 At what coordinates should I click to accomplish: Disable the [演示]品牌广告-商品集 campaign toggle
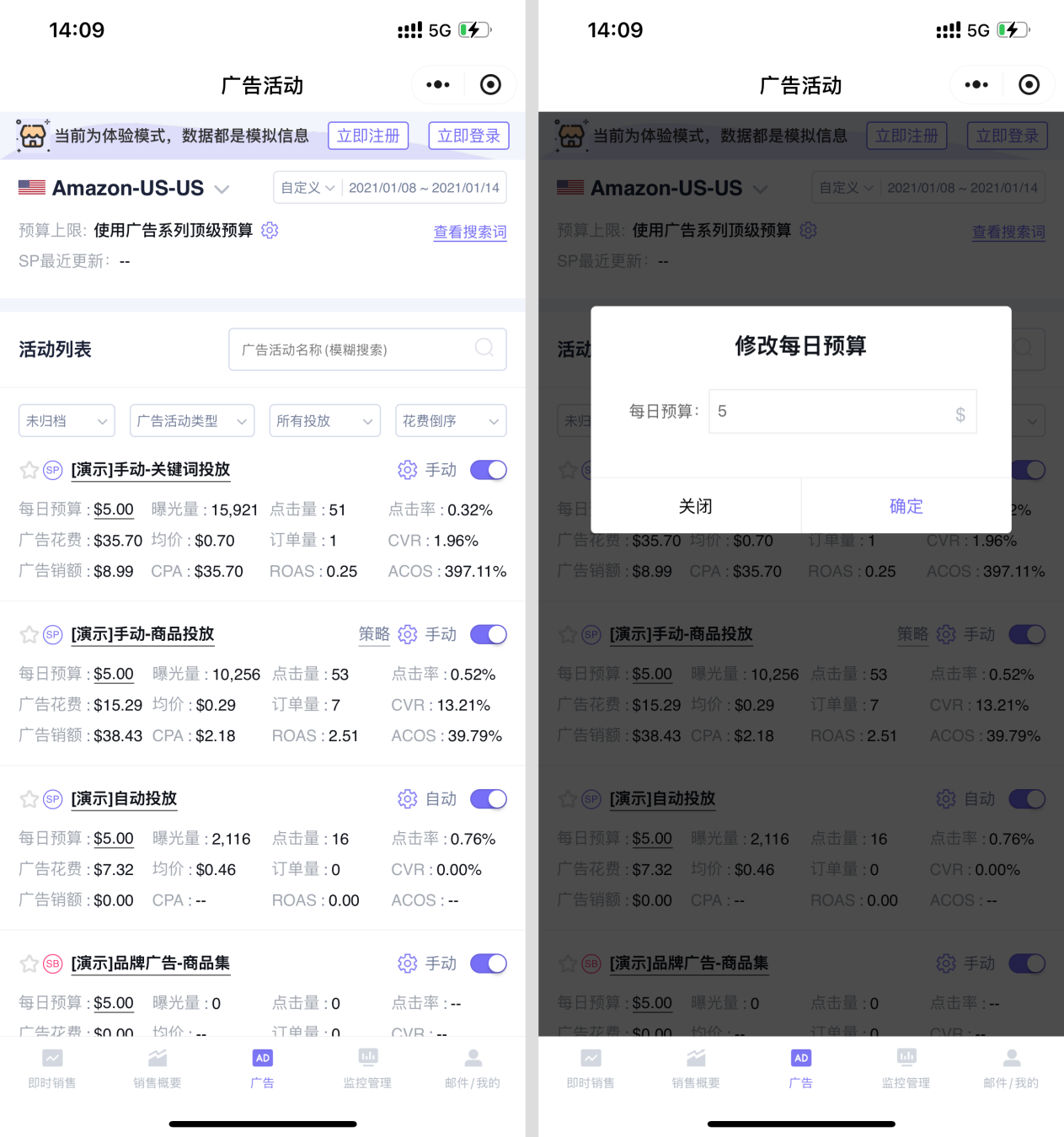point(488,963)
